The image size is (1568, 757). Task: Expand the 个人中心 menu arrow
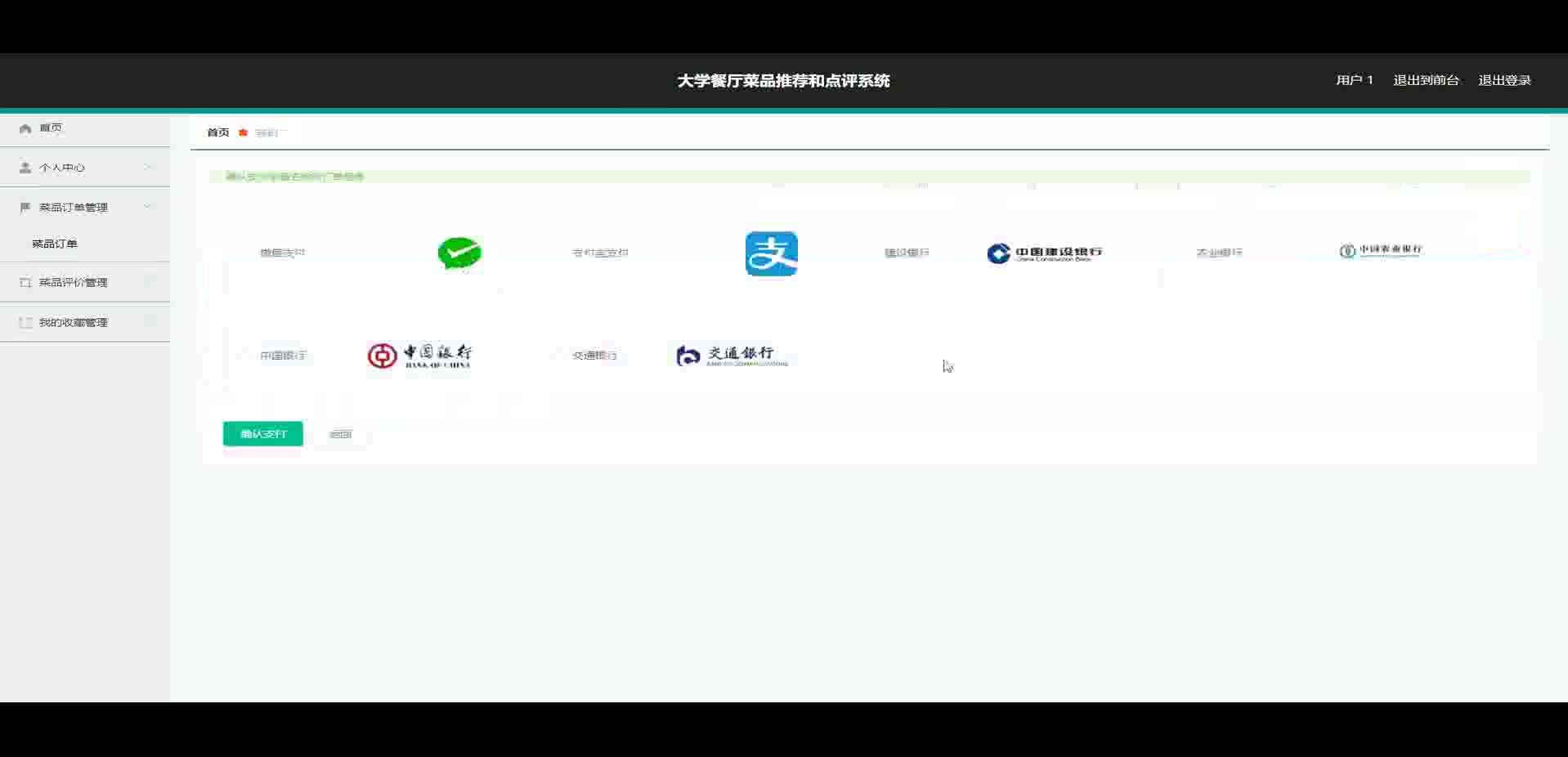148,168
